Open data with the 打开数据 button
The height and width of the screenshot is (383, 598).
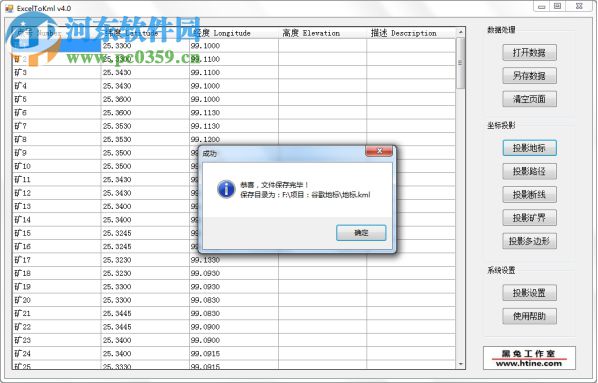click(x=529, y=53)
